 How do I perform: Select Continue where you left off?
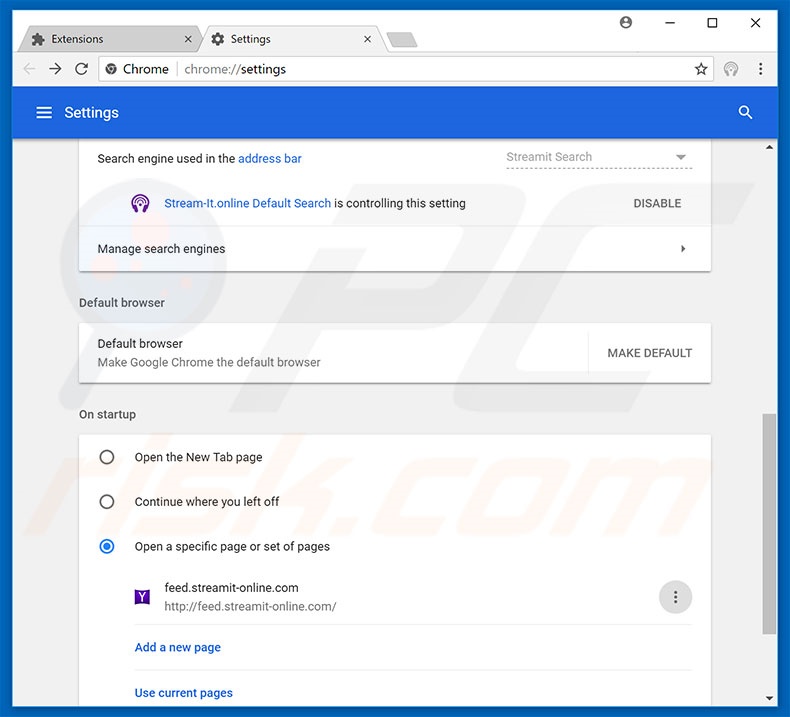click(x=107, y=501)
